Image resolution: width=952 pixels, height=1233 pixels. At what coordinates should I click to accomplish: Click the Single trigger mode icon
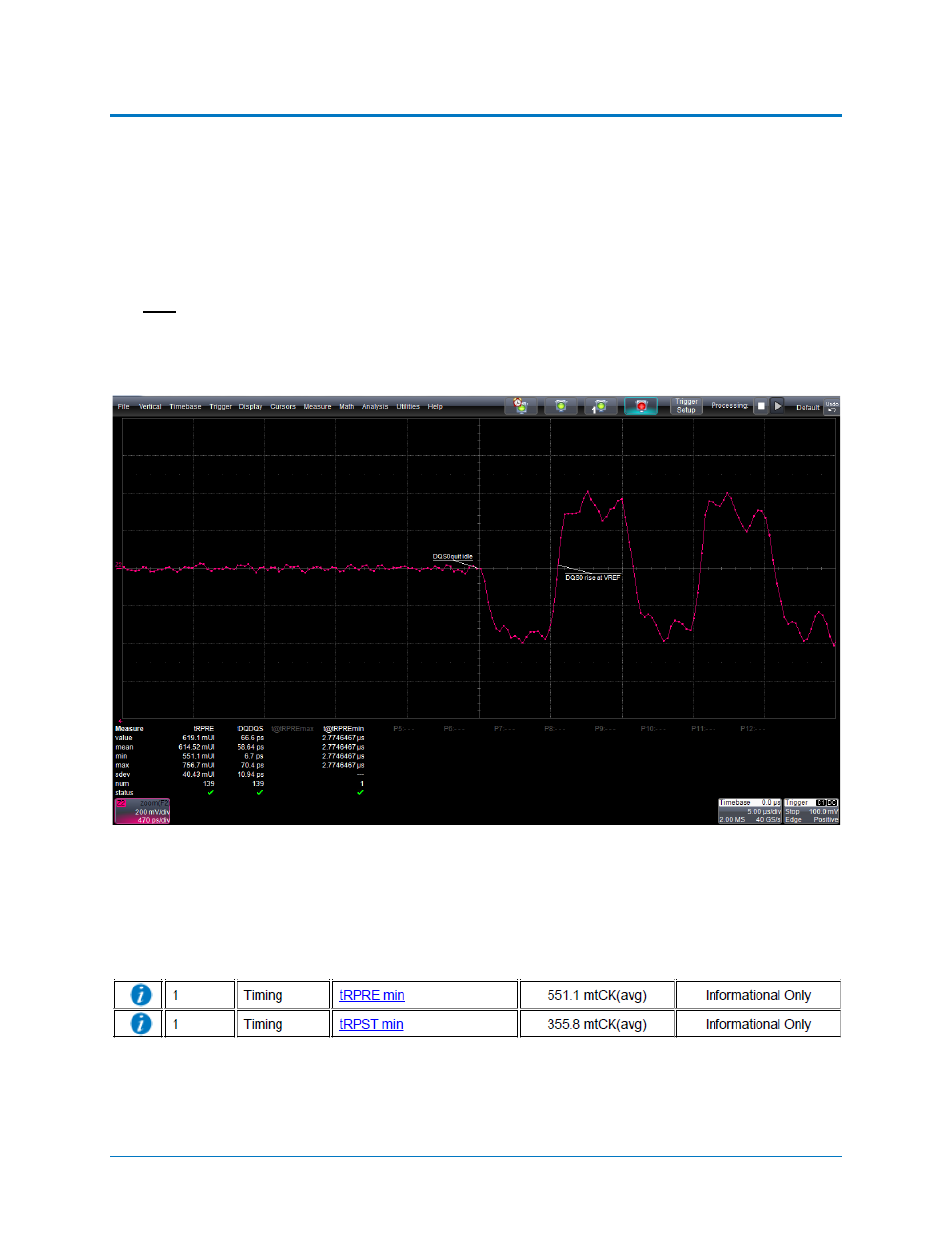tap(600, 406)
